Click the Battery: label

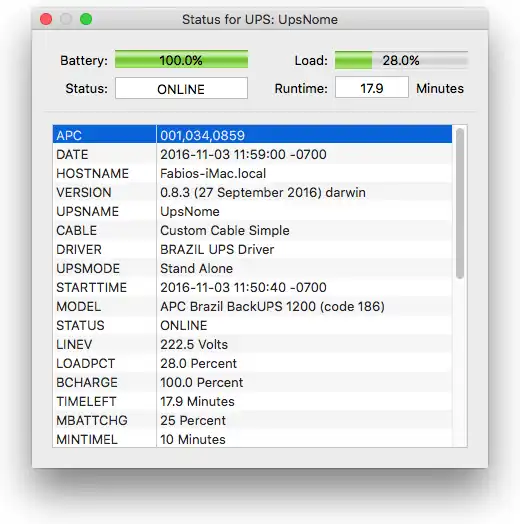tap(84, 60)
